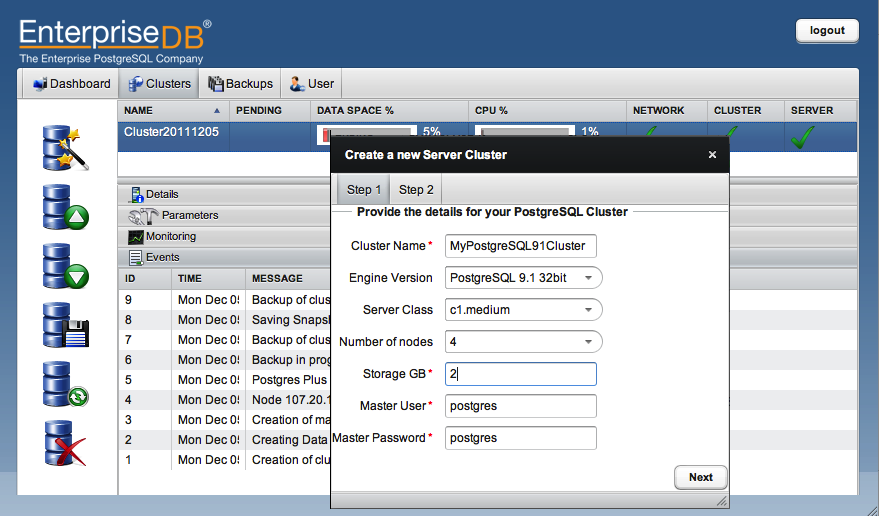Viewport: 879px width, 516px height.
Task: Open the Engine Version dropdown
Action: coord(522,278)
